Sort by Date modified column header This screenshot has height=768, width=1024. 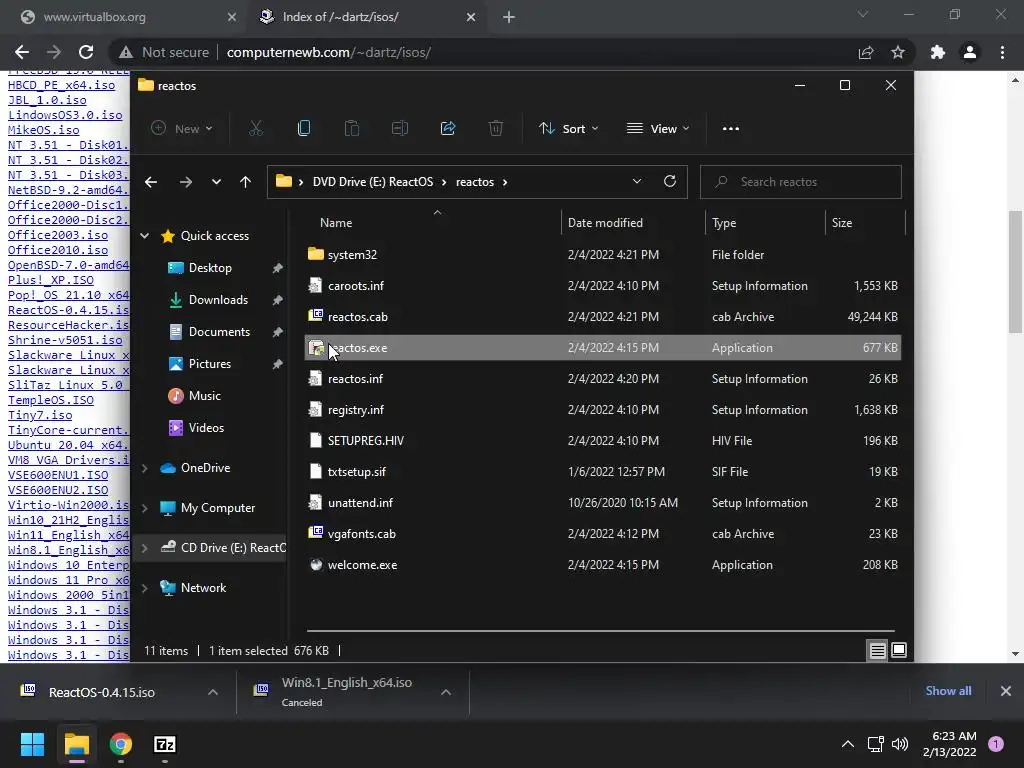pyautogui.click(x=605, y=223)
